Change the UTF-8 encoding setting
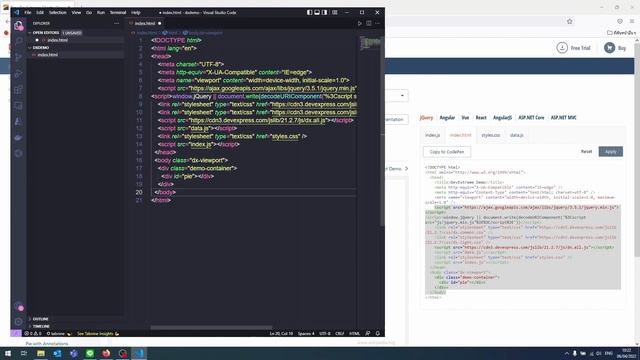Screen dimensions: 640x360 325,333
